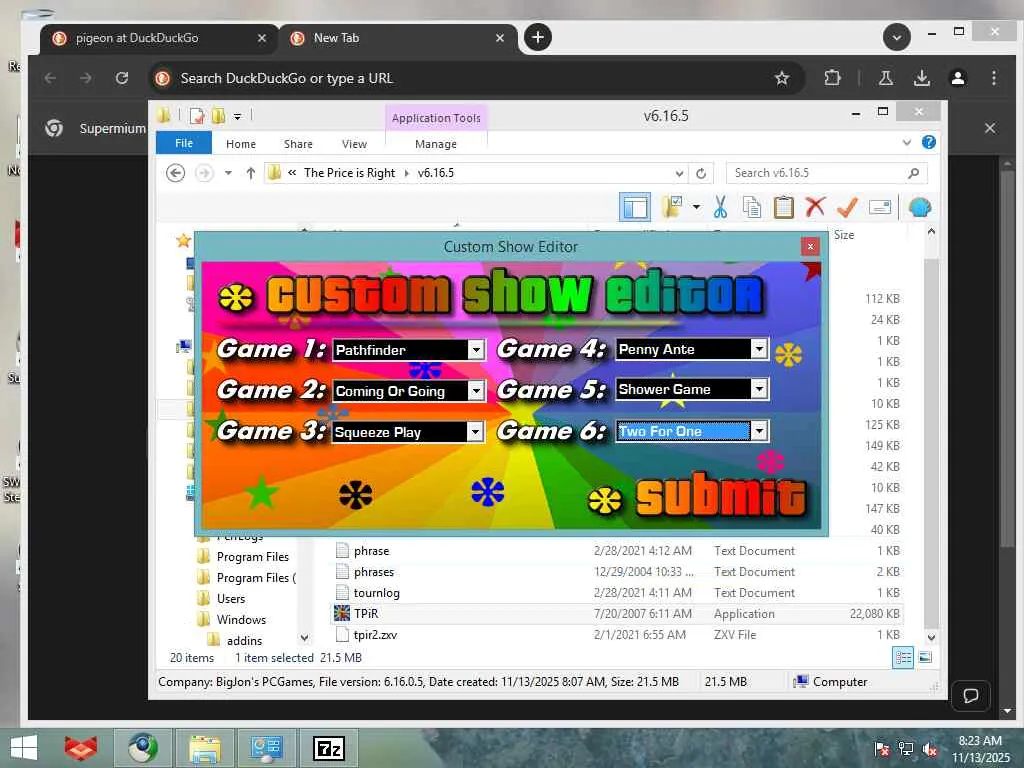
Task: Open a new browser tab with plus
Action: click(x=537, y=37)
